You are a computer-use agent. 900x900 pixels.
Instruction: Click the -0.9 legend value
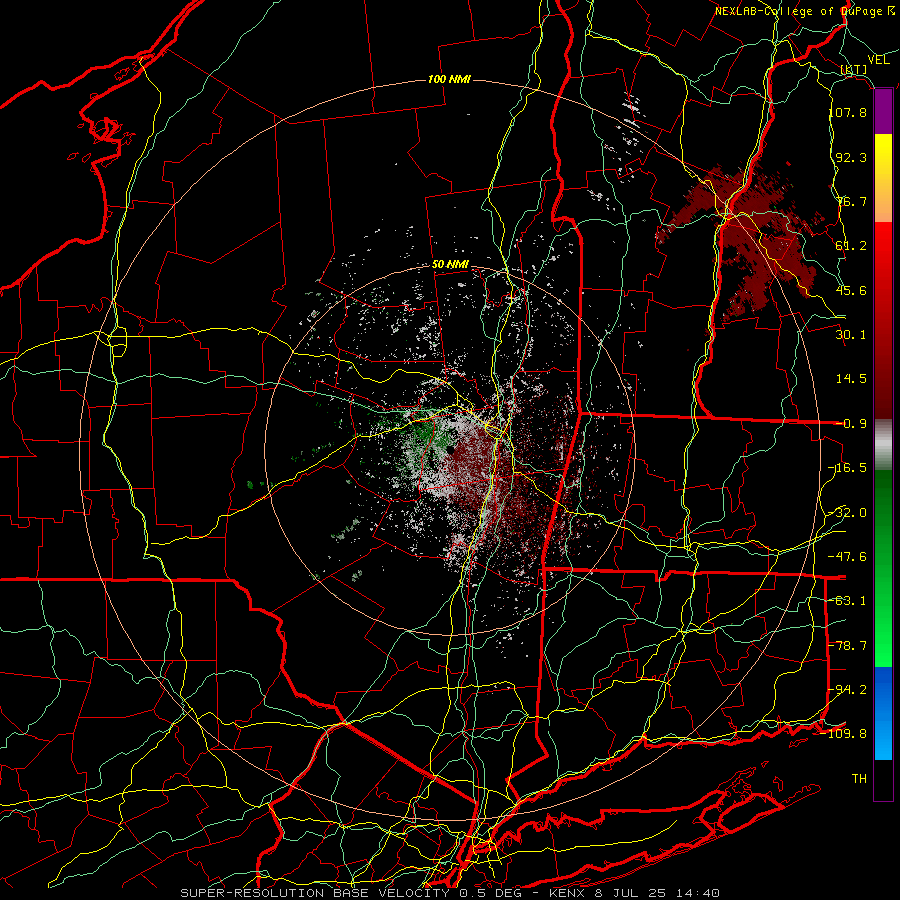pos(851,424)
